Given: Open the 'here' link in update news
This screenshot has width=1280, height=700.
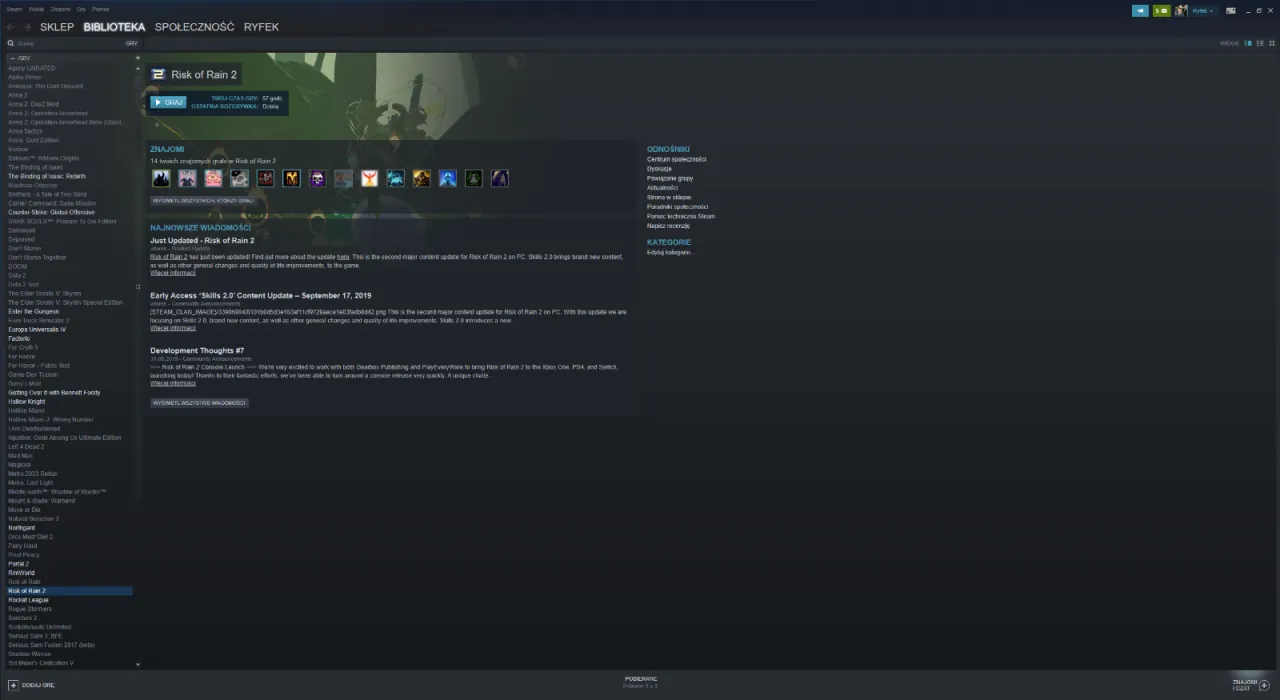Looking at the screenshot, I should pyautogui.click(x=343, y=257).
